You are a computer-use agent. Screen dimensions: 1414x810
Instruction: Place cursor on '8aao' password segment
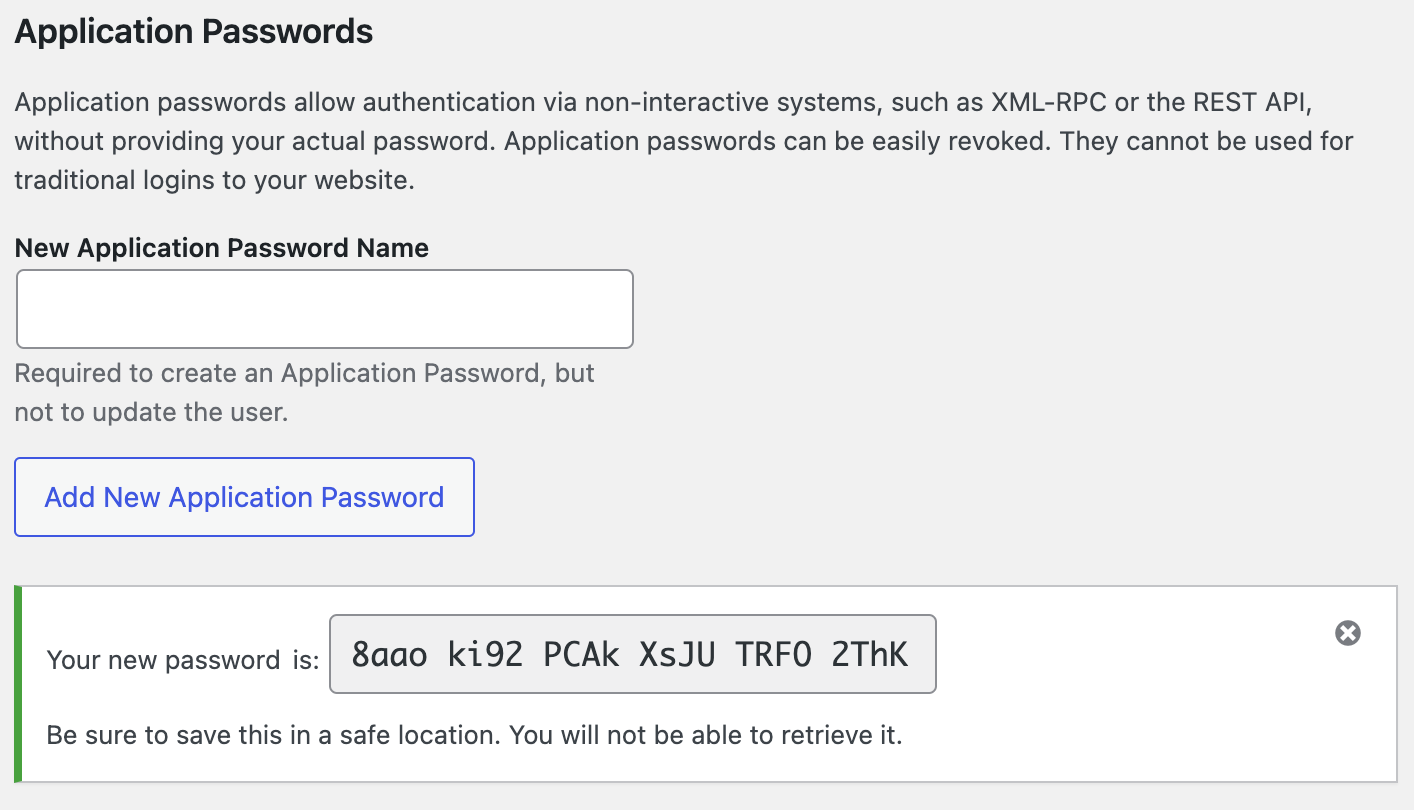coord(390,654)
